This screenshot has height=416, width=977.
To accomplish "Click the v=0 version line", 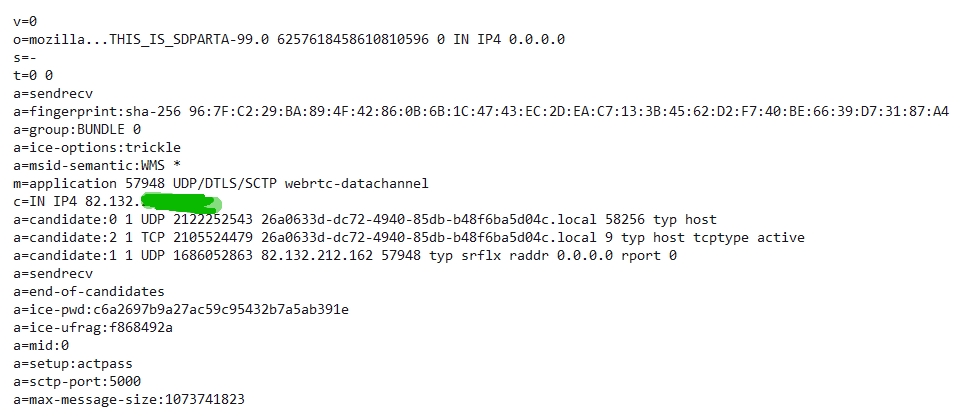I will click(x=25, y=21).
